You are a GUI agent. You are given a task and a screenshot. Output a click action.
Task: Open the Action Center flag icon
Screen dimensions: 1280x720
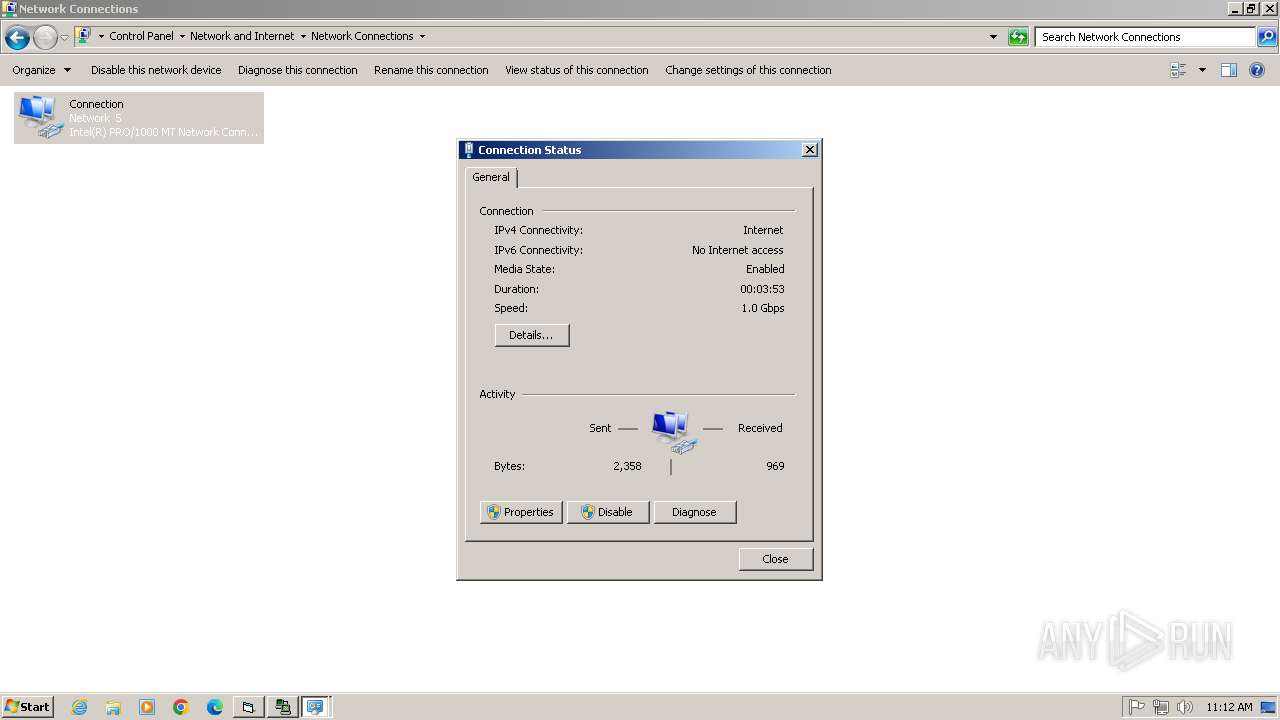1137,707
